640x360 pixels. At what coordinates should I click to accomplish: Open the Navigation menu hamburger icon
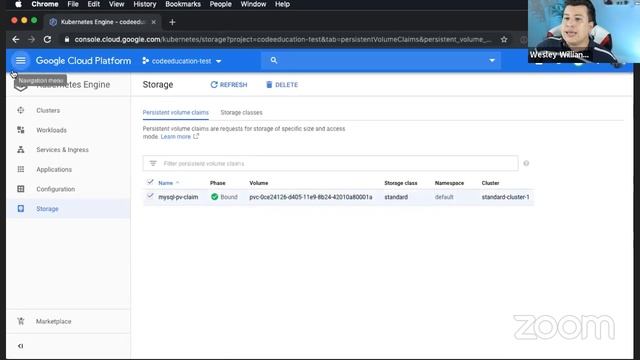pos(20,61)
